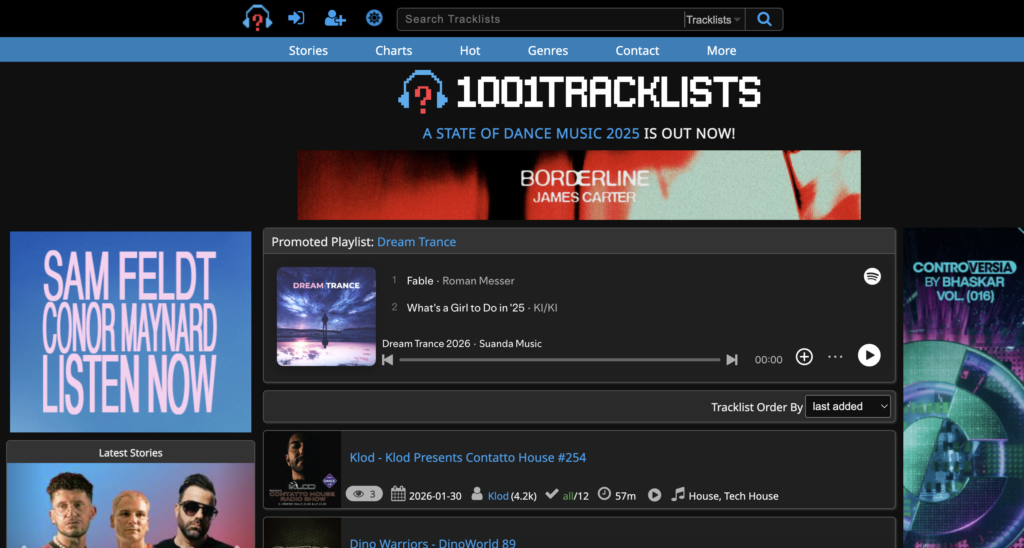
Task: Open Klod Presents Contatto House #254 link
Action: click(467, 457)
